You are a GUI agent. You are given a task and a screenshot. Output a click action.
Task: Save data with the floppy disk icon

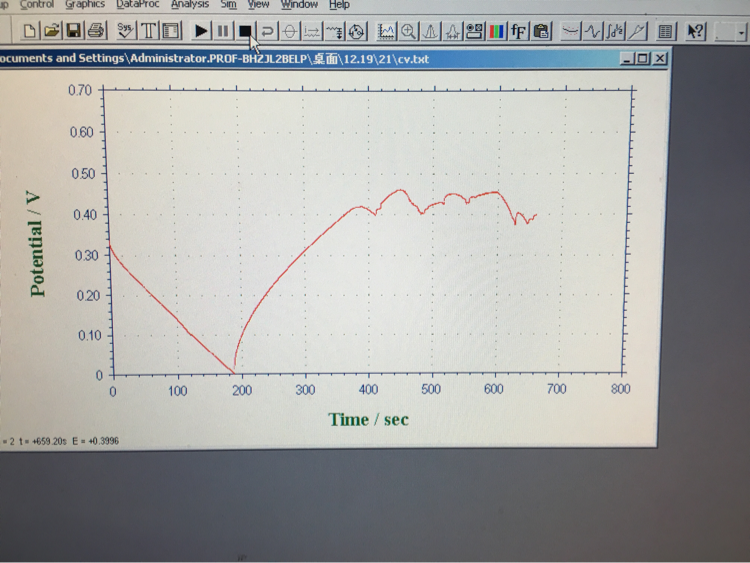point(73,32)
